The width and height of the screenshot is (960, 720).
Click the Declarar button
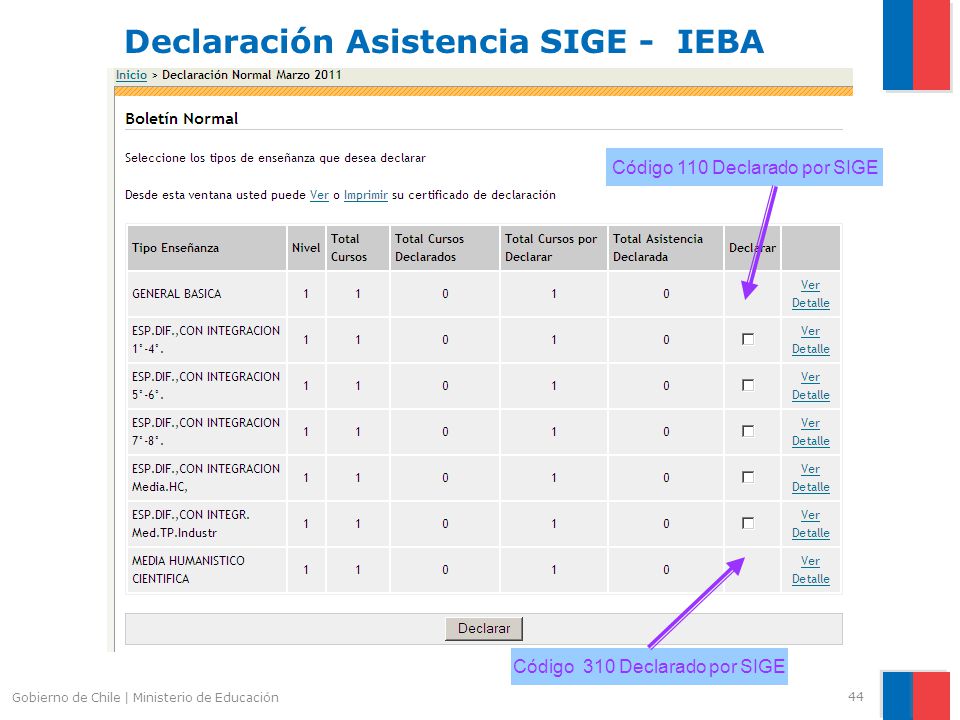[484, 629]
